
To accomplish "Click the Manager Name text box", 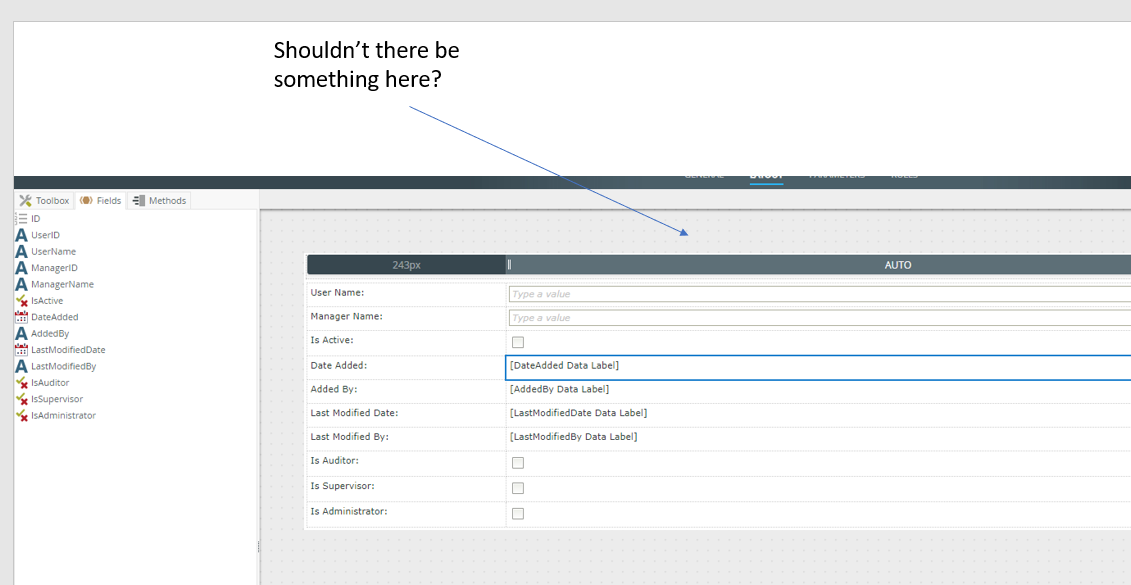I will 819,318.
